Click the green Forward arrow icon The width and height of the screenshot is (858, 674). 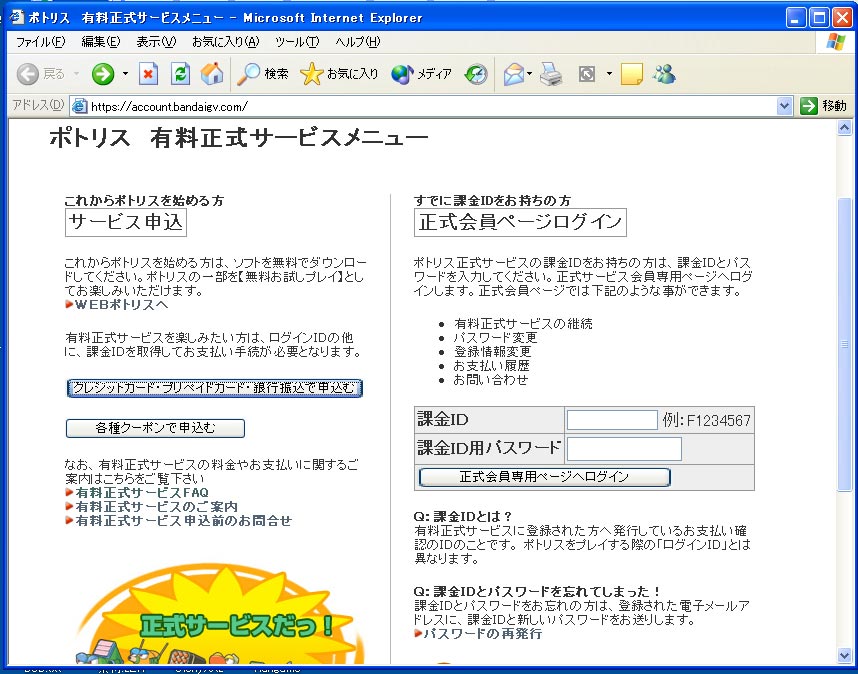[x=103, y=74]
